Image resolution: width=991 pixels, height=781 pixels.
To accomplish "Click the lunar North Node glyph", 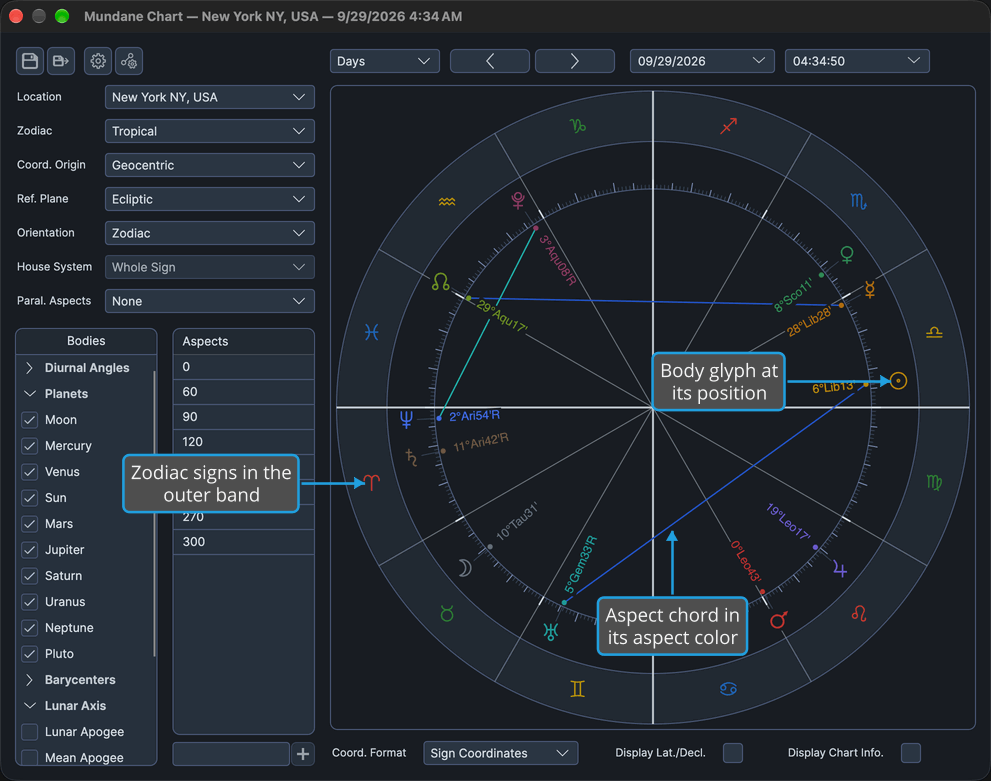I will [x=441, y=282].
